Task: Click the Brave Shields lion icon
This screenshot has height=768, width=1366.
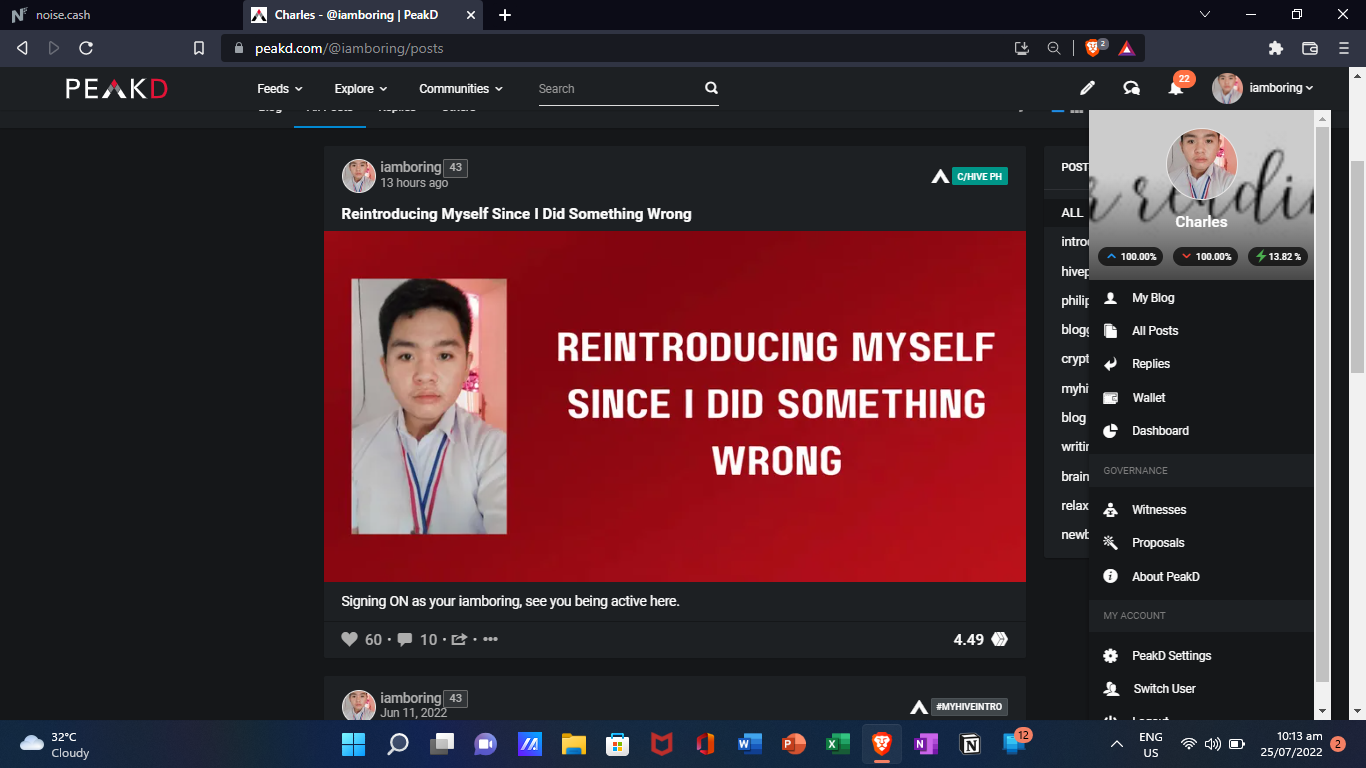Action: [x=1092, y=48]
